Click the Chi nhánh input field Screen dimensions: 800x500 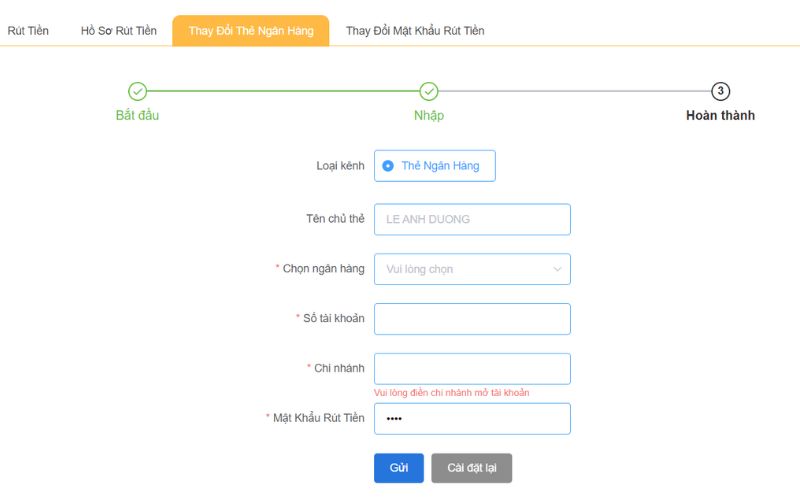[x=471, y=368]
